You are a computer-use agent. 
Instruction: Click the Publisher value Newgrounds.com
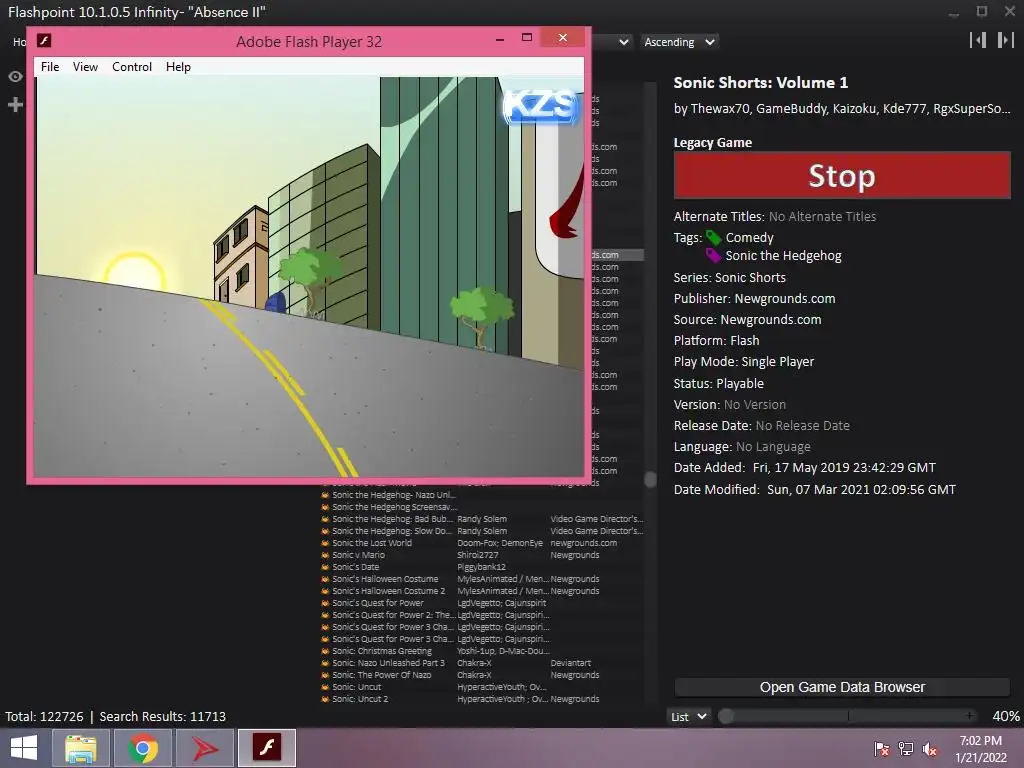tap(785, 298)
